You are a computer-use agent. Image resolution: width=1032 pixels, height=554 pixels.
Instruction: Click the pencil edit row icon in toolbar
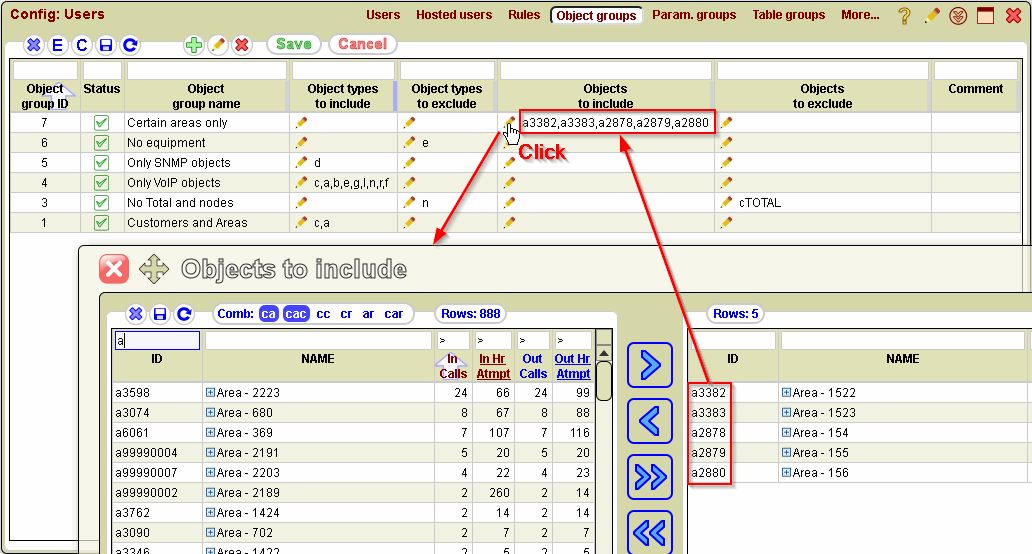[x=218, y=45]
